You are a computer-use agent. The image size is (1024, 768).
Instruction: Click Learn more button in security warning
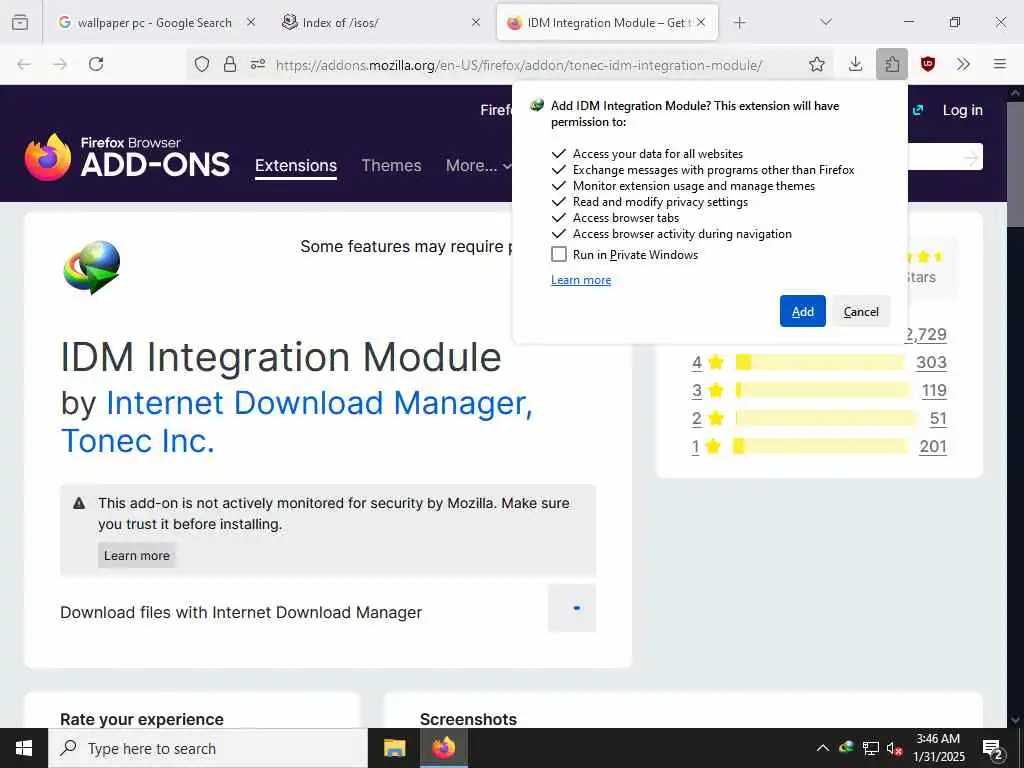[136, 555]
